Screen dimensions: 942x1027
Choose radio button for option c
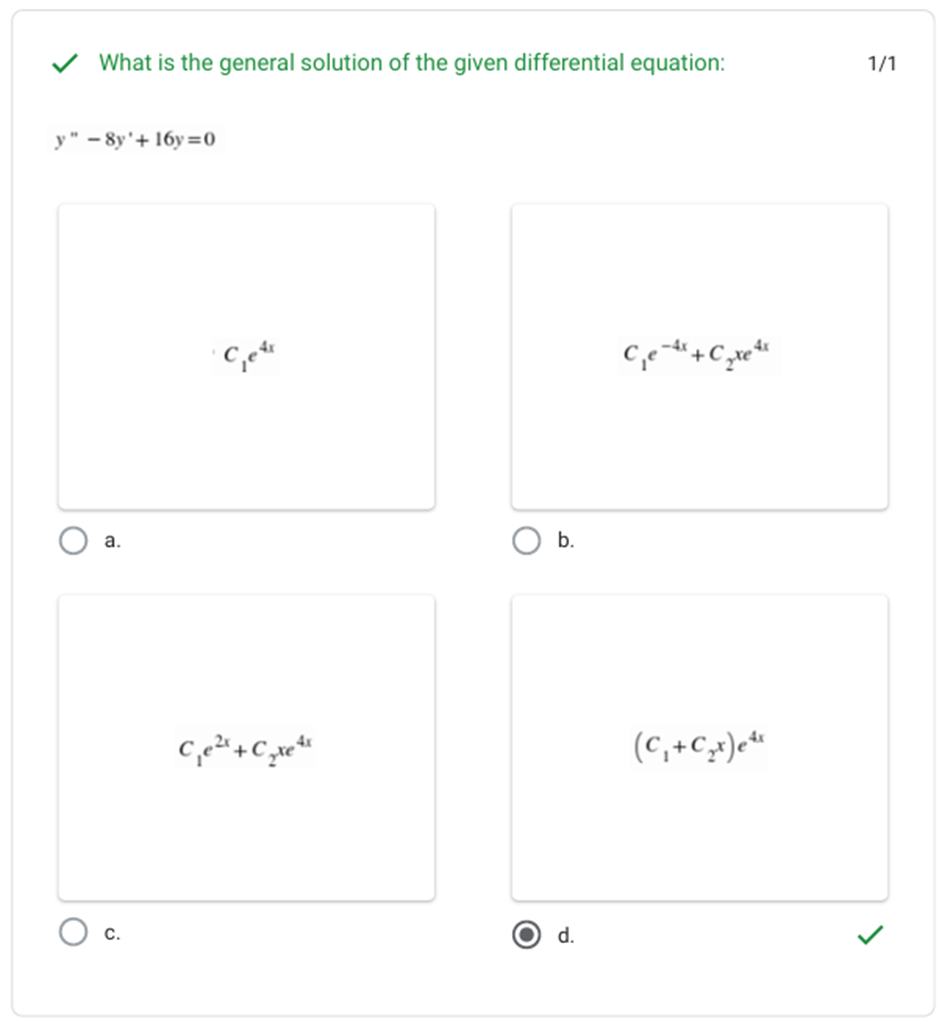coord(73,932)
